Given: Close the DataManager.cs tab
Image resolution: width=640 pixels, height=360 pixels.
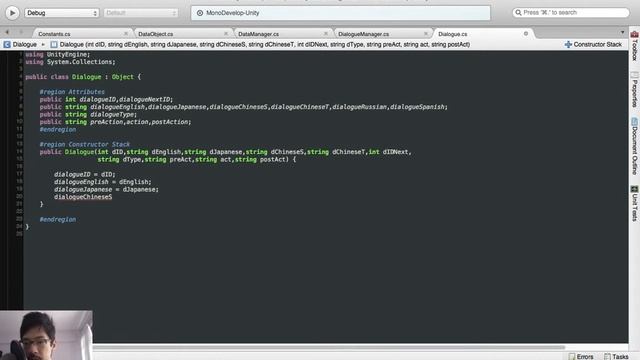Looking at the screenshot, I should click(x=326, y=33).
